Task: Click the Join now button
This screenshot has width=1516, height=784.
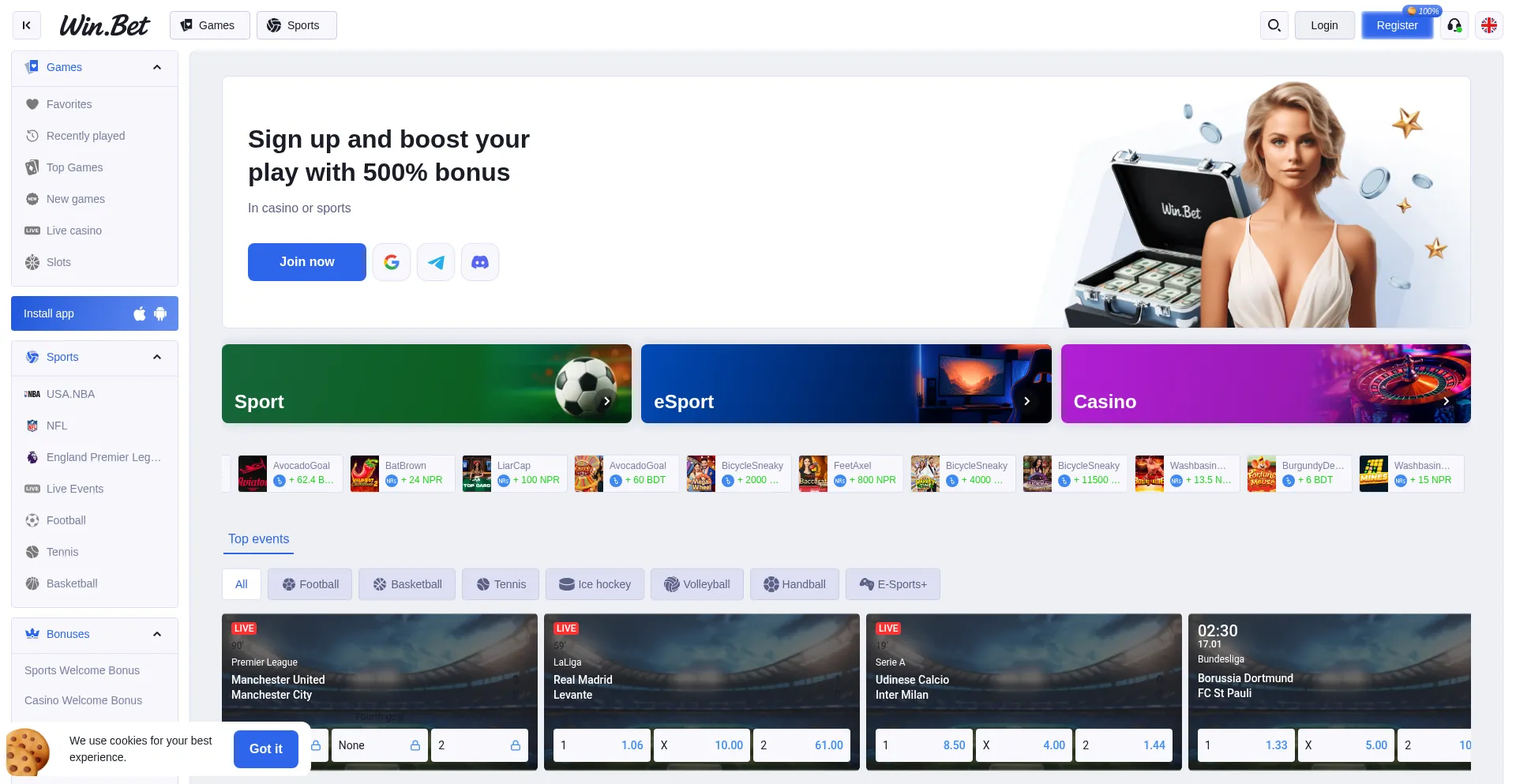Action: pyautogui.click(x=307, y=262)
